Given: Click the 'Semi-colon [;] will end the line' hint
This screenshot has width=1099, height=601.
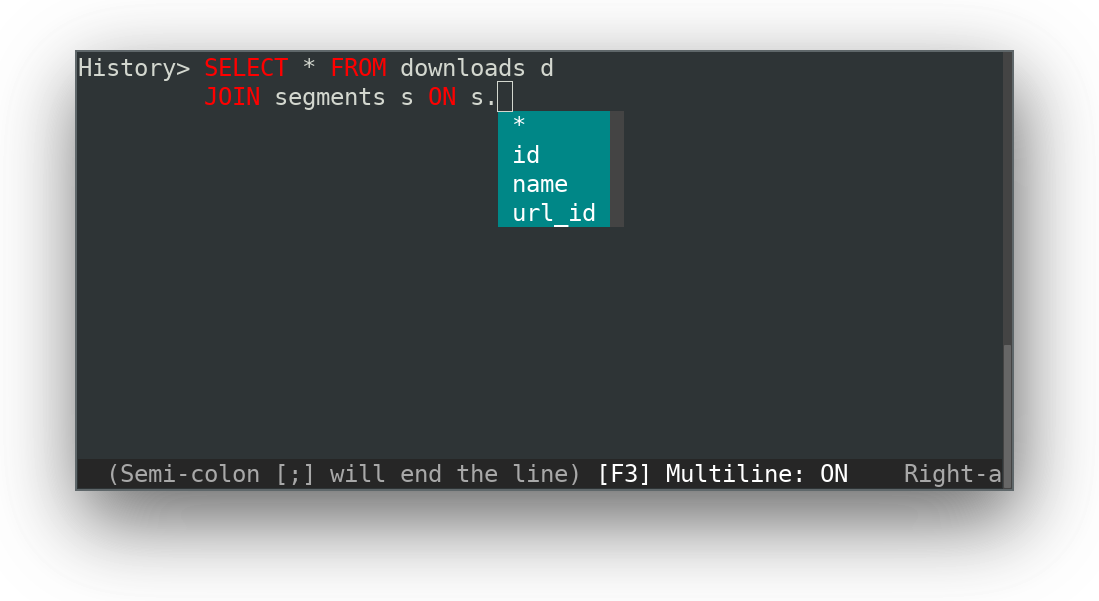Looking at the screenshot, I should click(343, 474).
